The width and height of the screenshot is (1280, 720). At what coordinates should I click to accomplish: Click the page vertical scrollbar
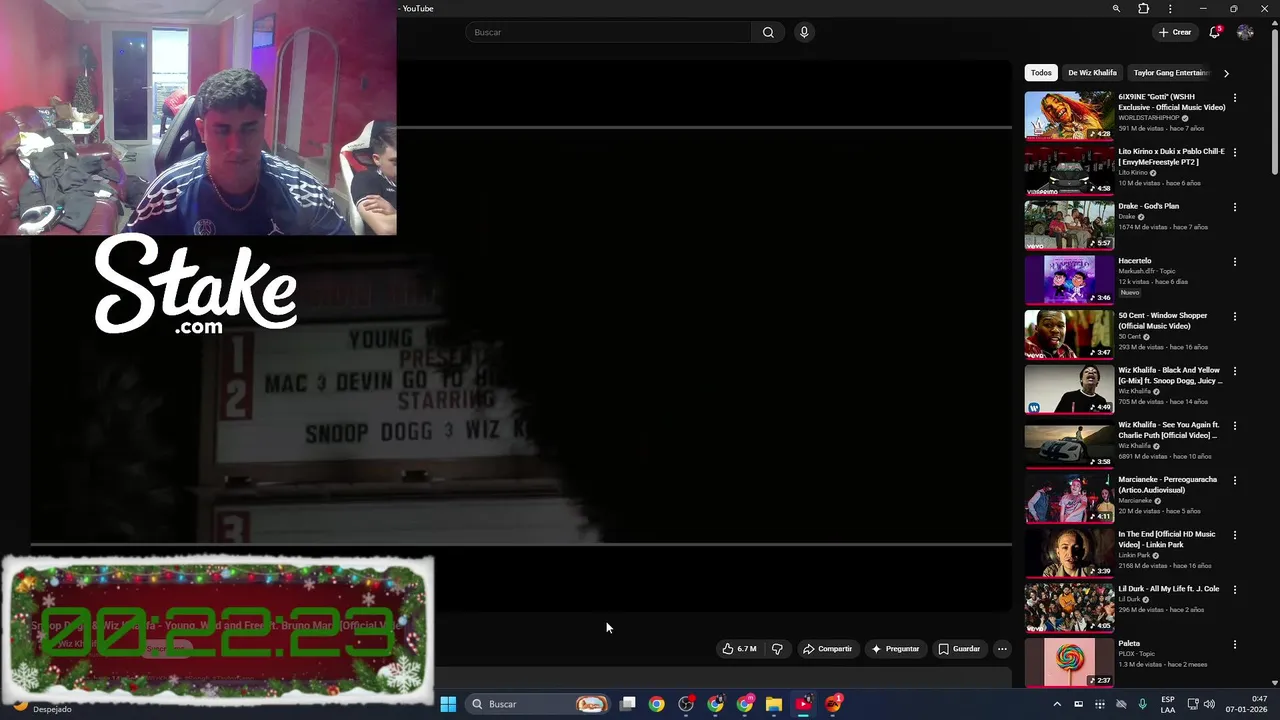tap(1274, 100)
